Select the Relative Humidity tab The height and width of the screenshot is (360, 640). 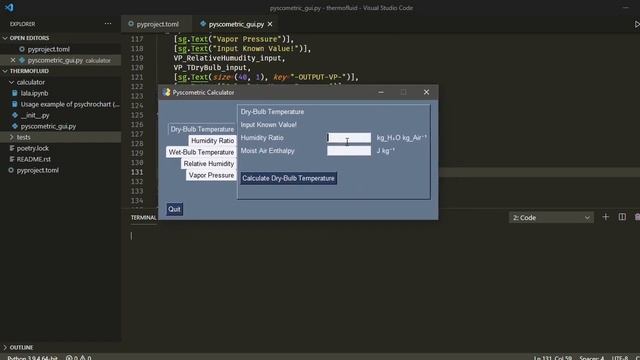point(209,163)
